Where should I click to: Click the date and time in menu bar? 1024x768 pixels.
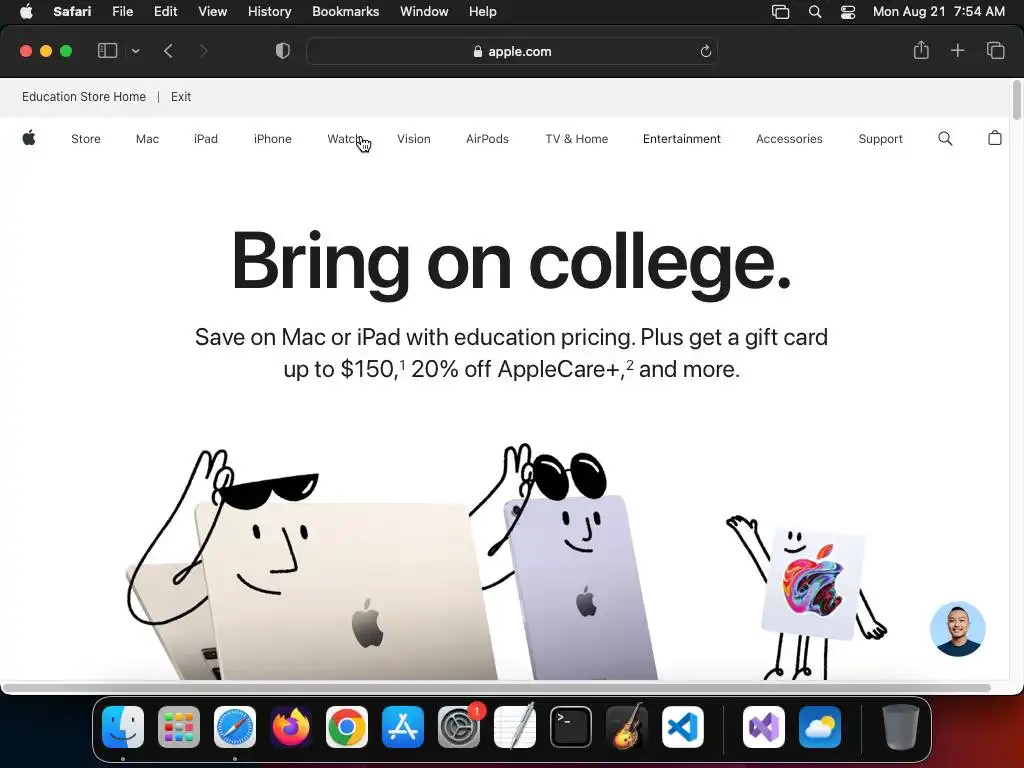point(938,11)
